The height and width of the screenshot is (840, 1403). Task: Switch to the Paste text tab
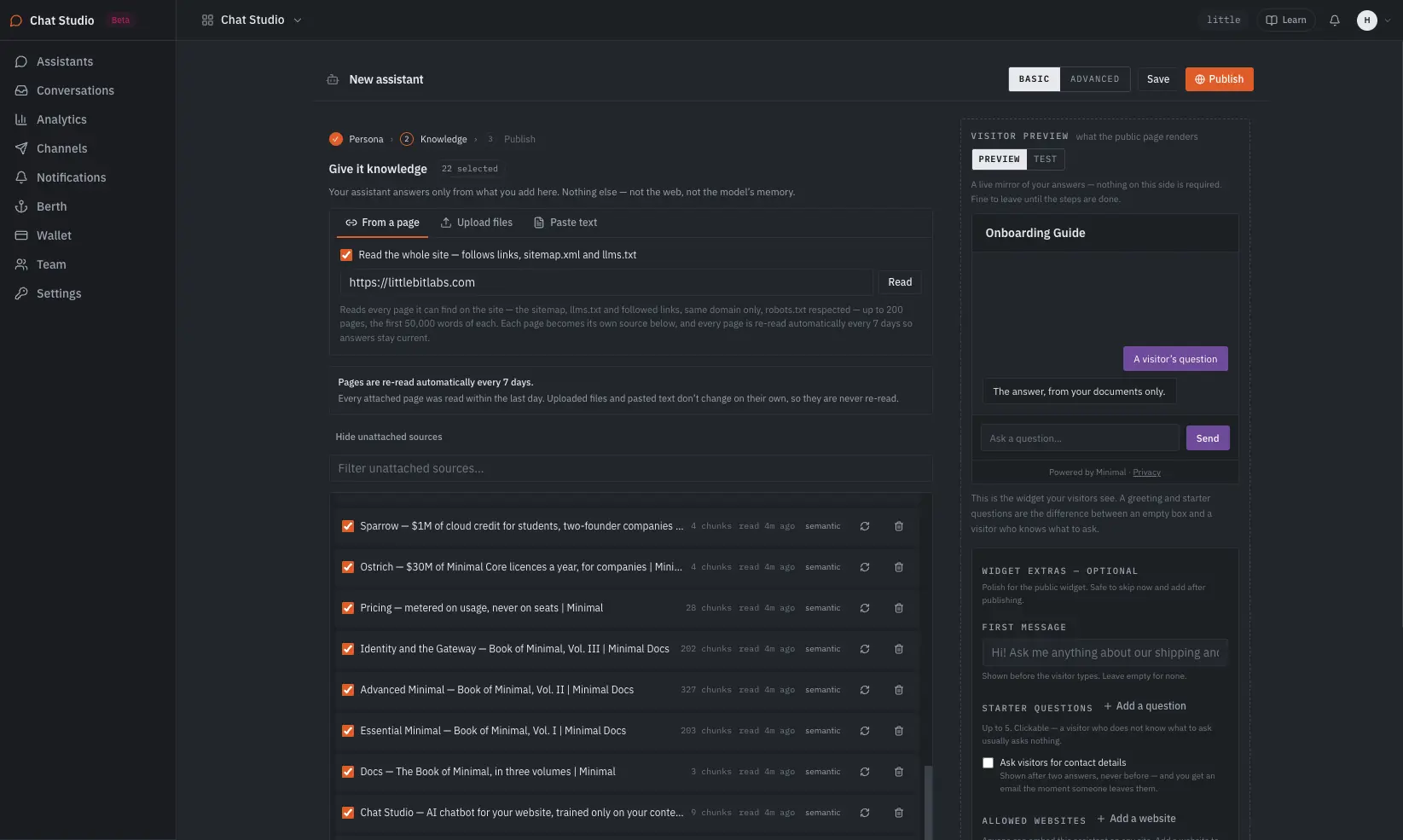[565, 223]
